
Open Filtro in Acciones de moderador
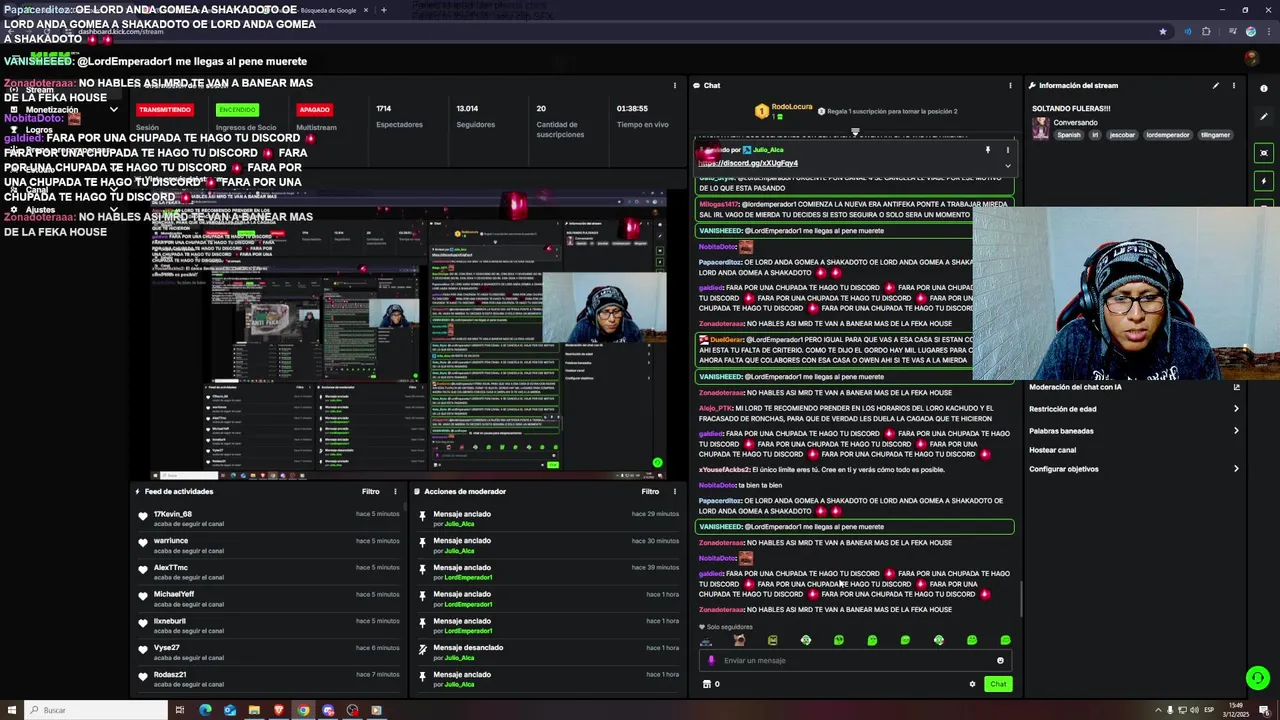(x=650, y=491)
